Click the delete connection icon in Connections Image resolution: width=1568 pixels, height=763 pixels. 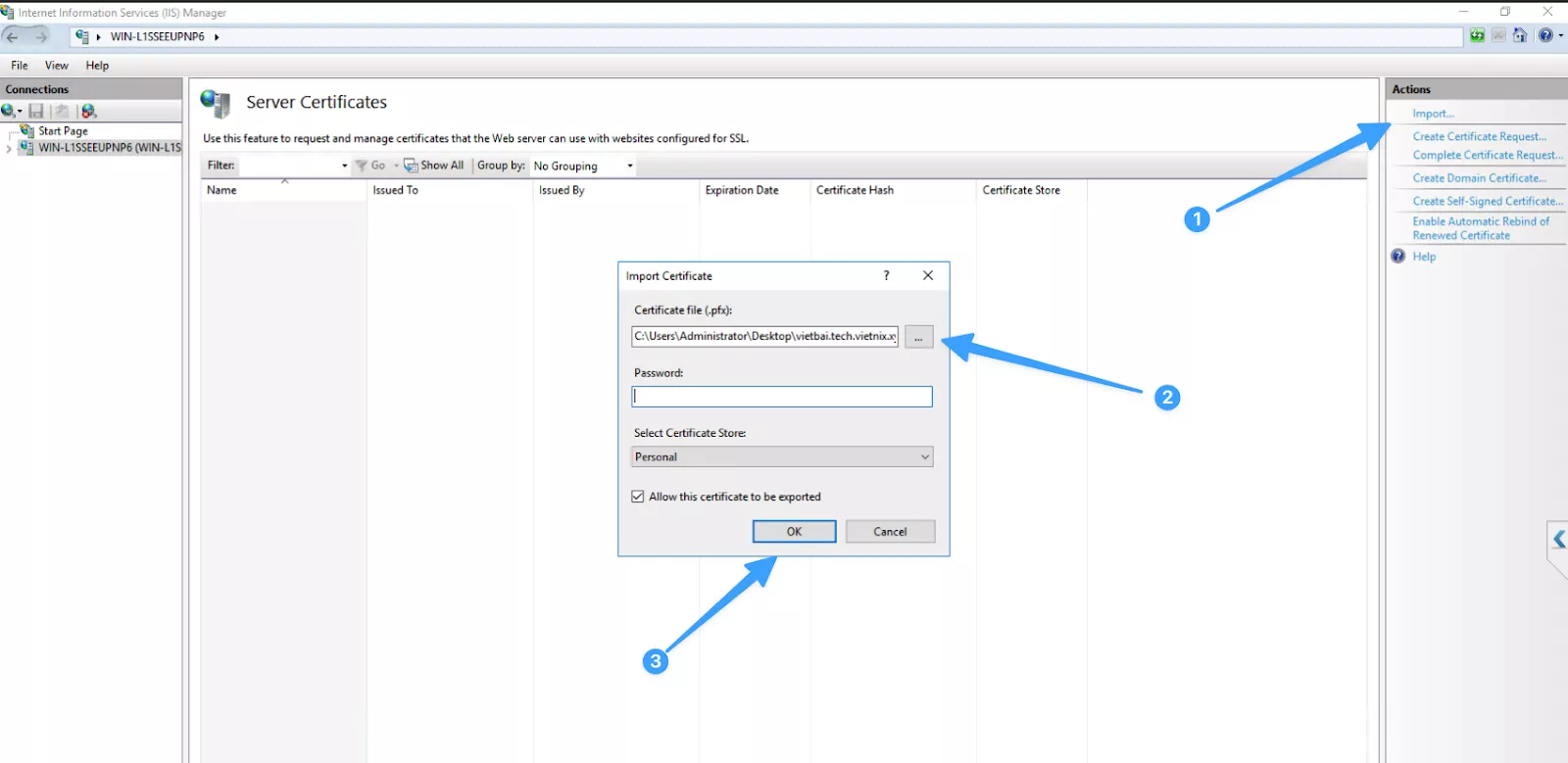(88, 111)
